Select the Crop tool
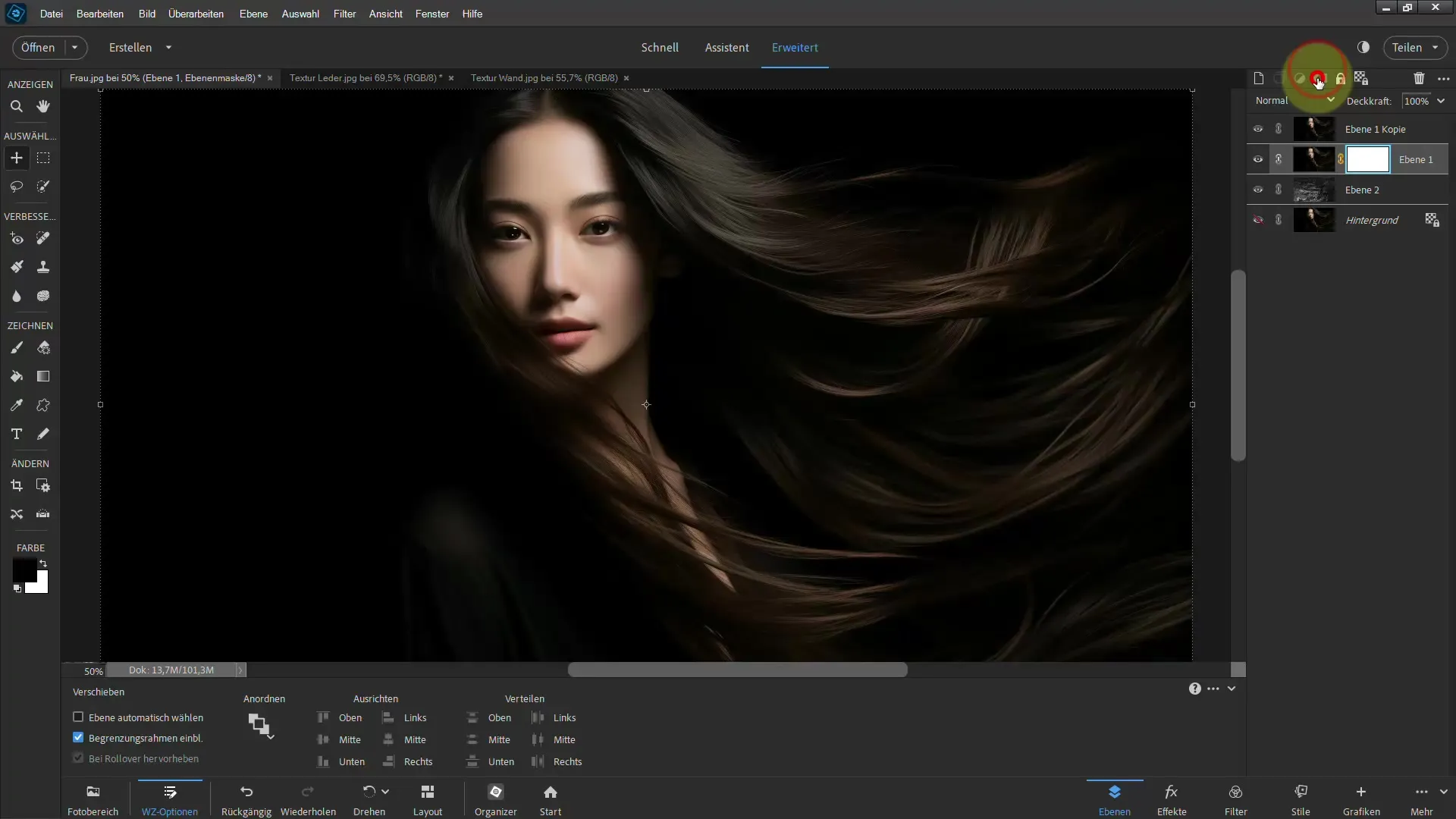Viewport: 1456px width, 819px height. pos(16,486)
